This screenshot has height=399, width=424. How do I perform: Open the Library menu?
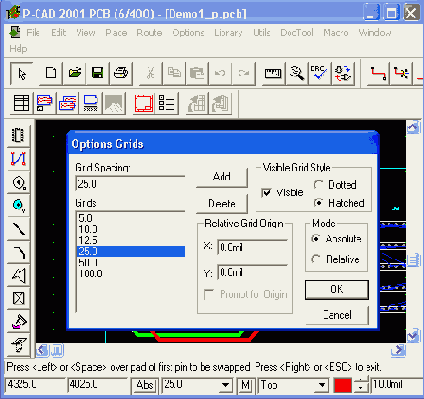(x=228, y=33)
